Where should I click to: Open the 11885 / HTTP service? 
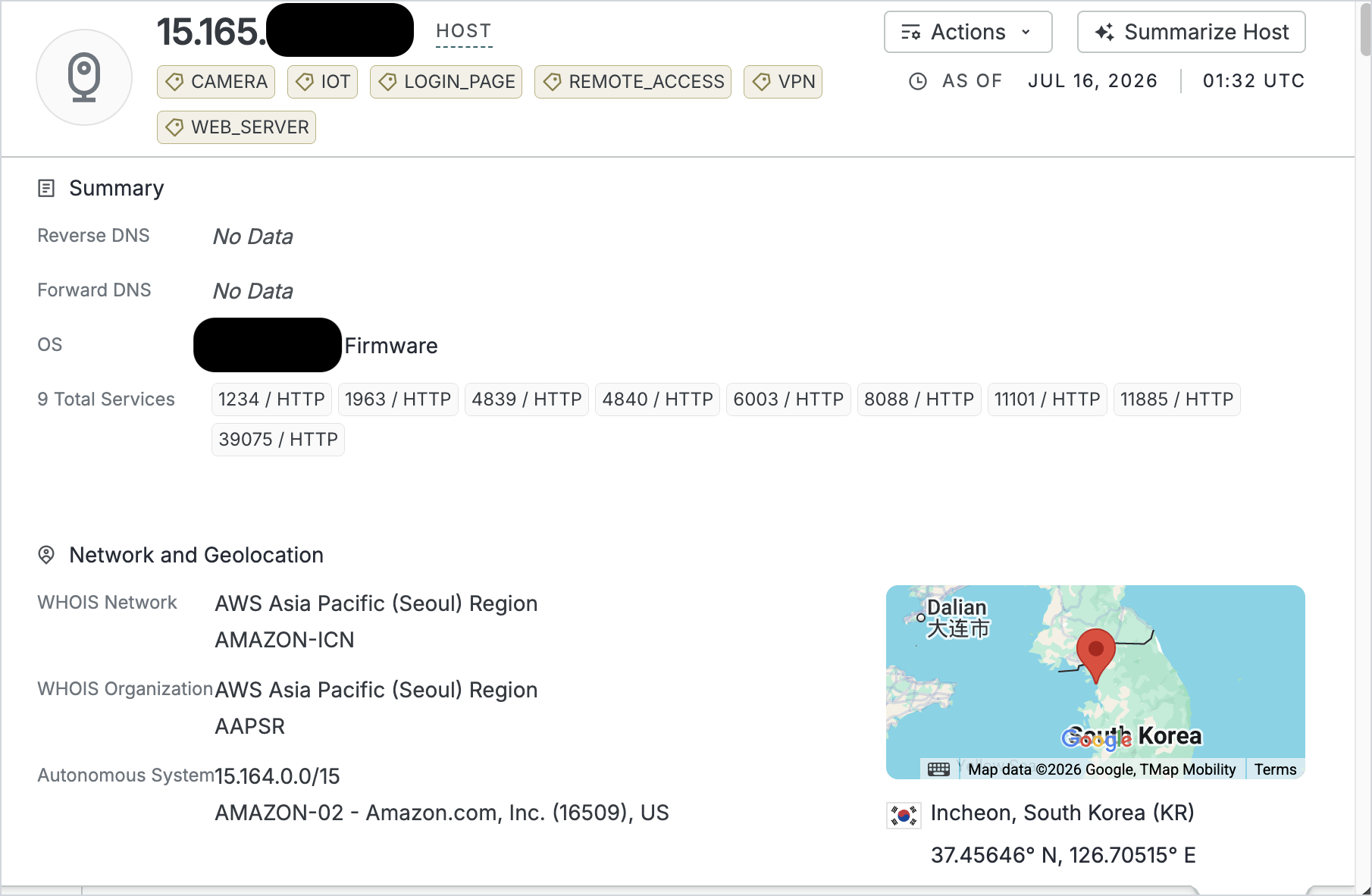coord(1176,399)
